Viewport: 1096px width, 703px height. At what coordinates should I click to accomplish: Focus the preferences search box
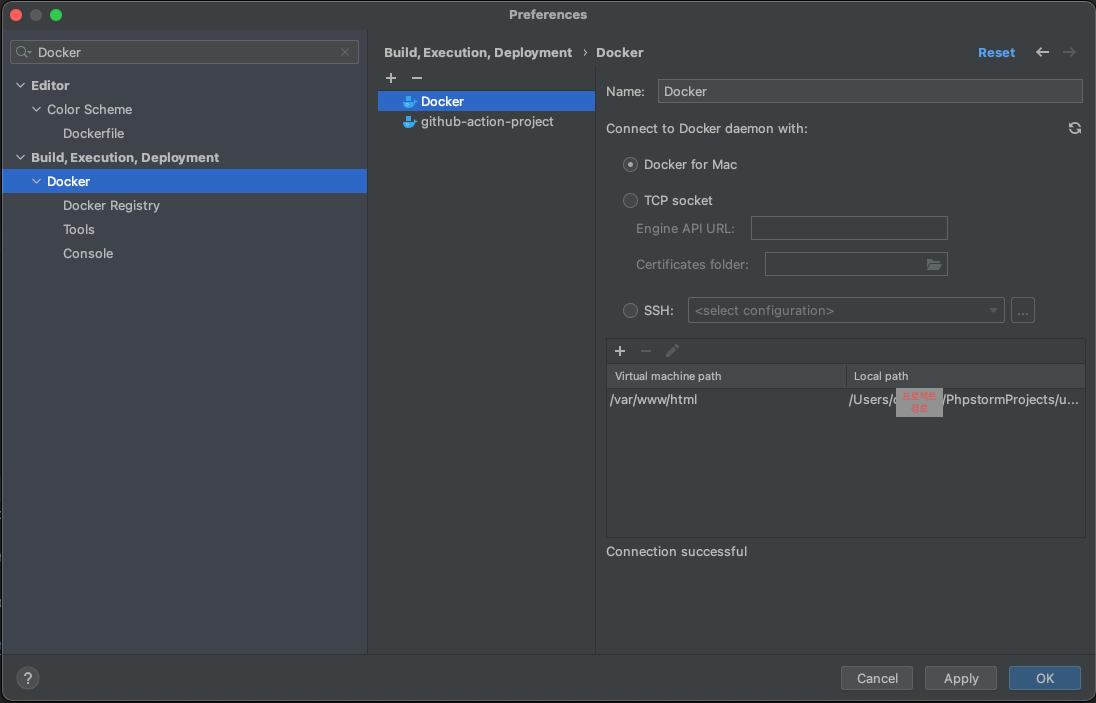point(185,52)
